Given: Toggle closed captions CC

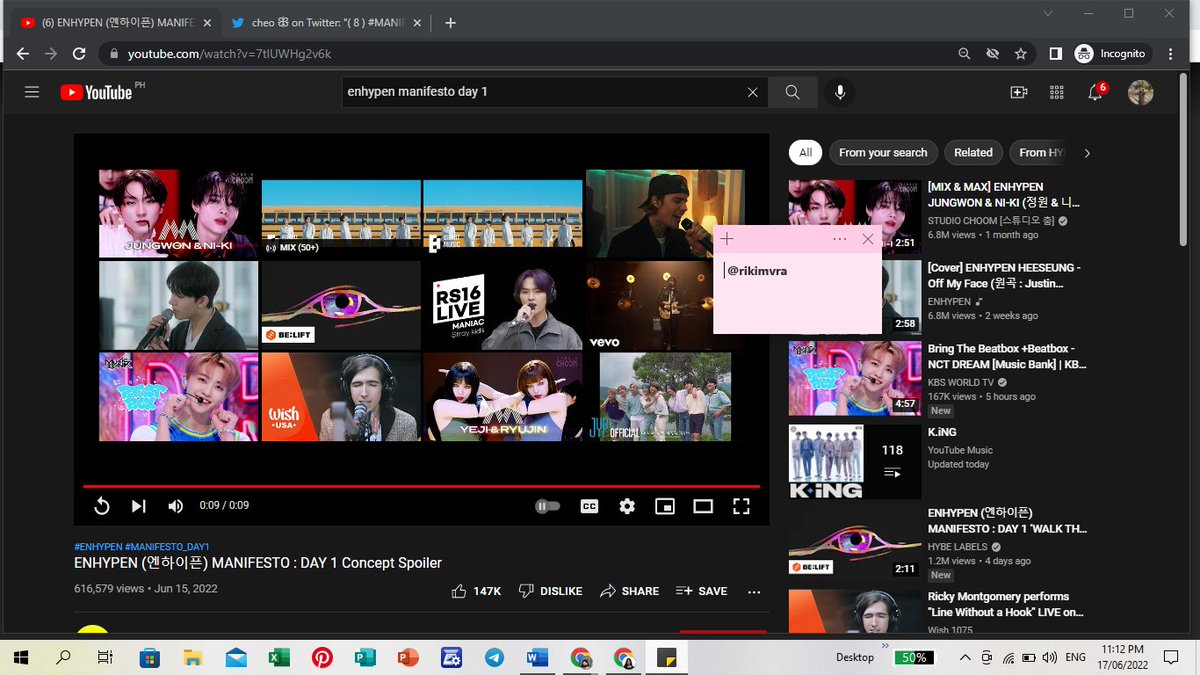Looking at the screenshot, I should (x=590, y=506).
